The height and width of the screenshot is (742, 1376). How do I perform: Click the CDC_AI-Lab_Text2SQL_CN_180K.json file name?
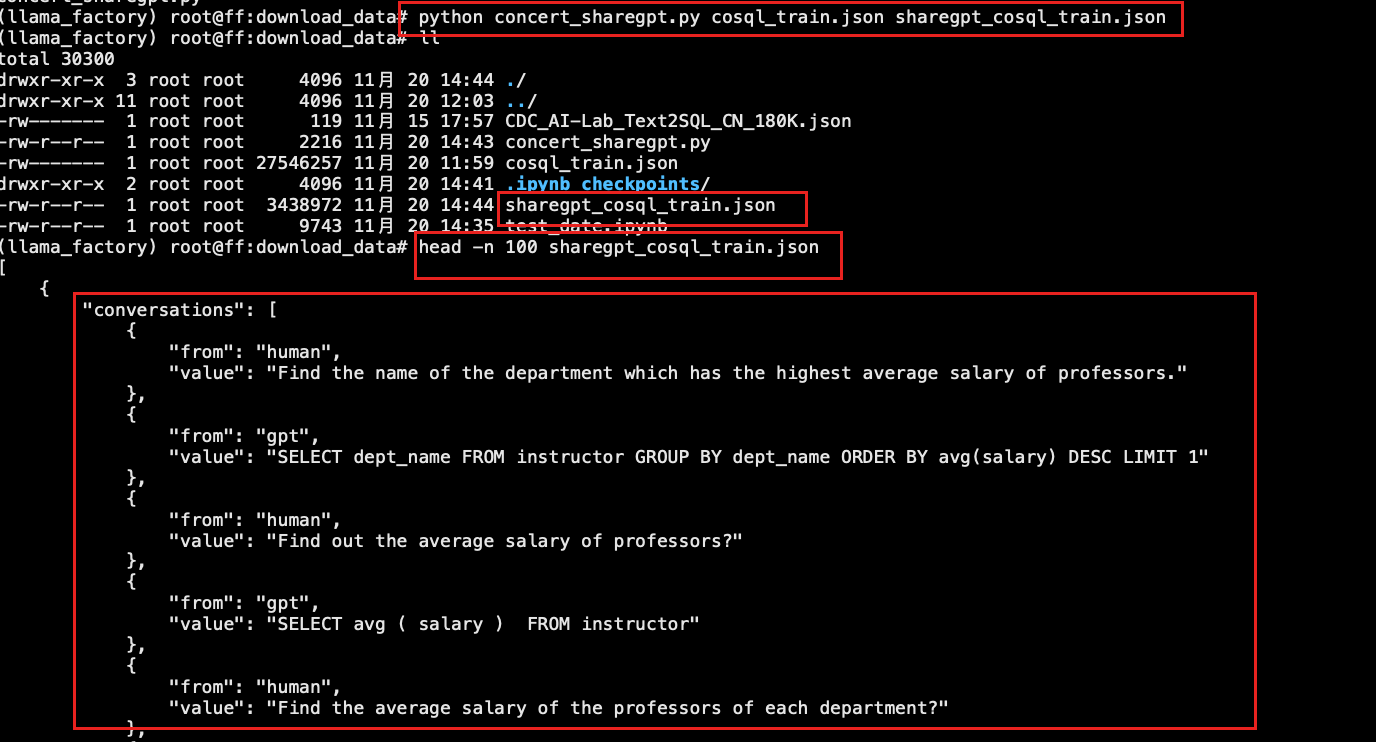click(x=678, y=121)
